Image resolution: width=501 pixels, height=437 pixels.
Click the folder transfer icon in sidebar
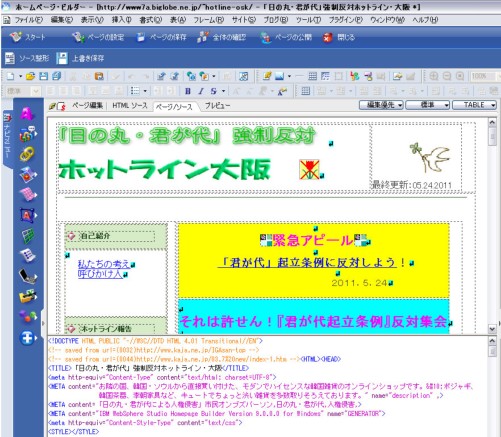28,296
